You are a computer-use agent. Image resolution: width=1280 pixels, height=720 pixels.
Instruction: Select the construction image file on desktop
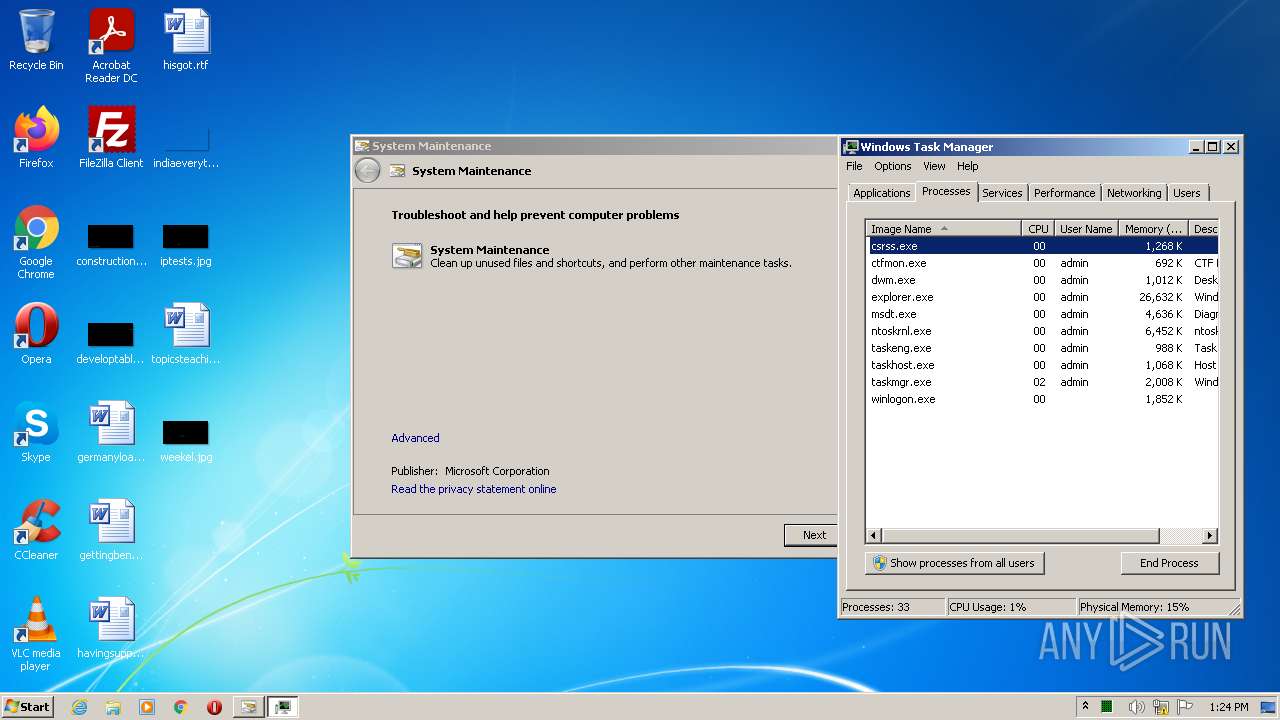coord(111,245)
